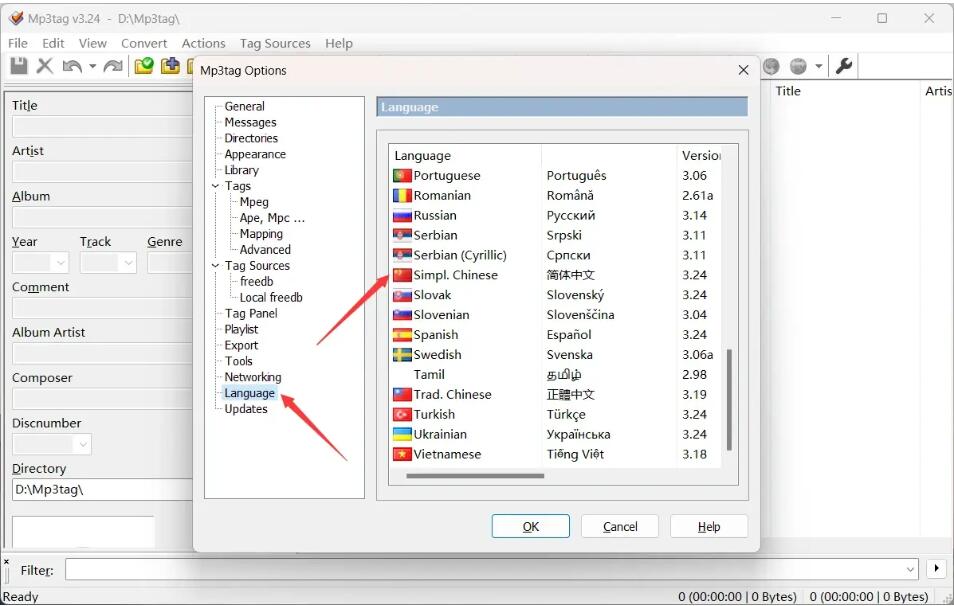954x606 pixels.
Task: Select the Slovenian language row
Action: point(555,315)
